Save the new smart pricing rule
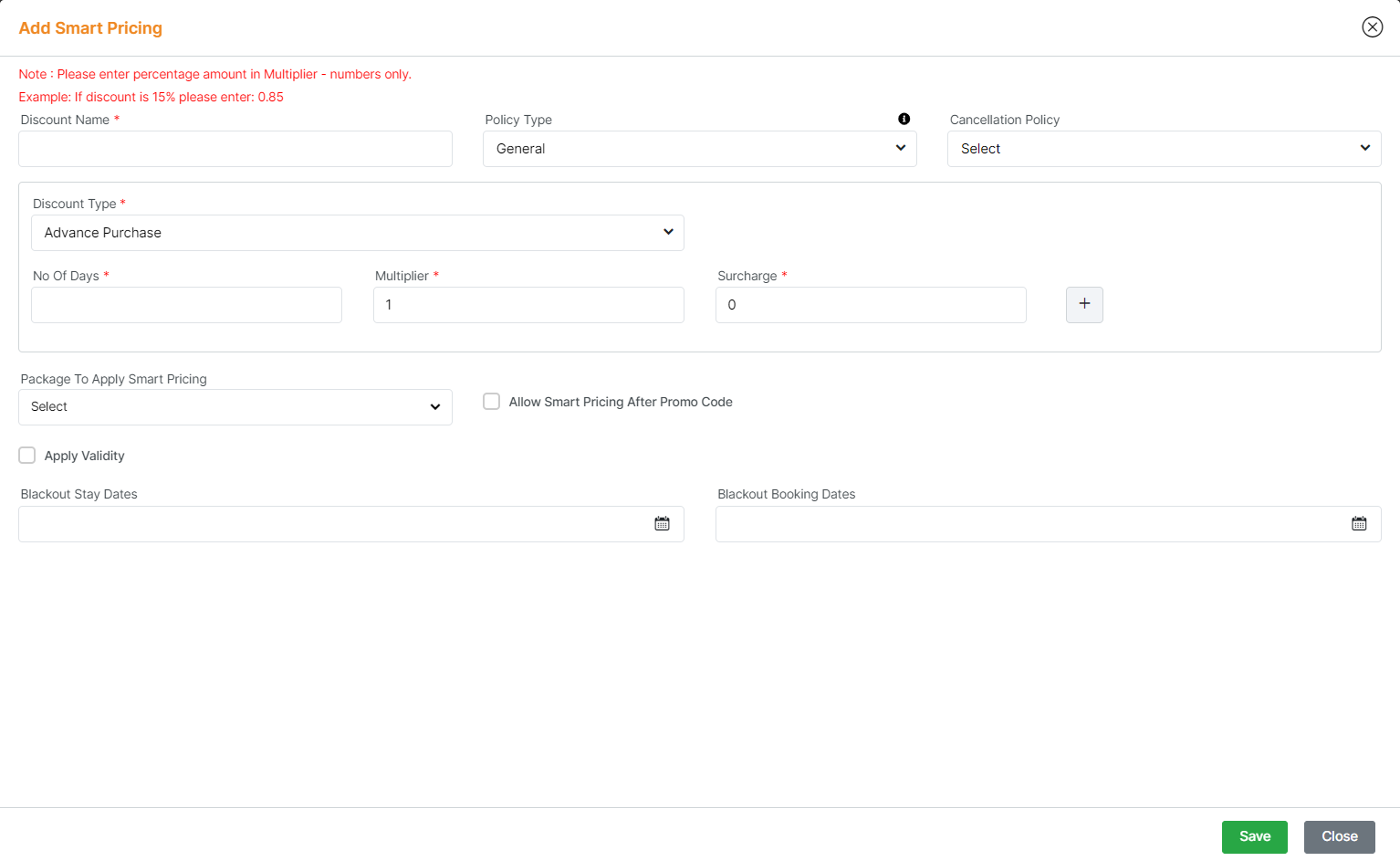1400x861 pixels. tap(1254, 836)
